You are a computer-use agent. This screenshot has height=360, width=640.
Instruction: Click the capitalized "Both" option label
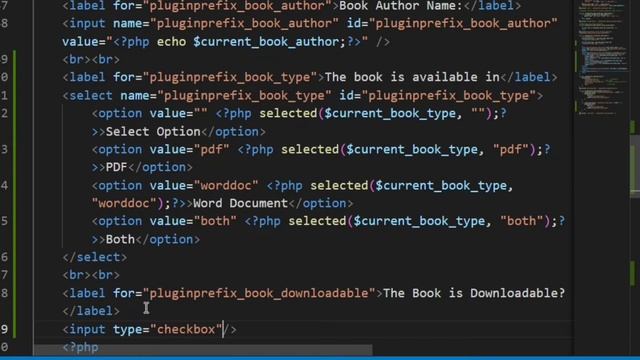120,239
